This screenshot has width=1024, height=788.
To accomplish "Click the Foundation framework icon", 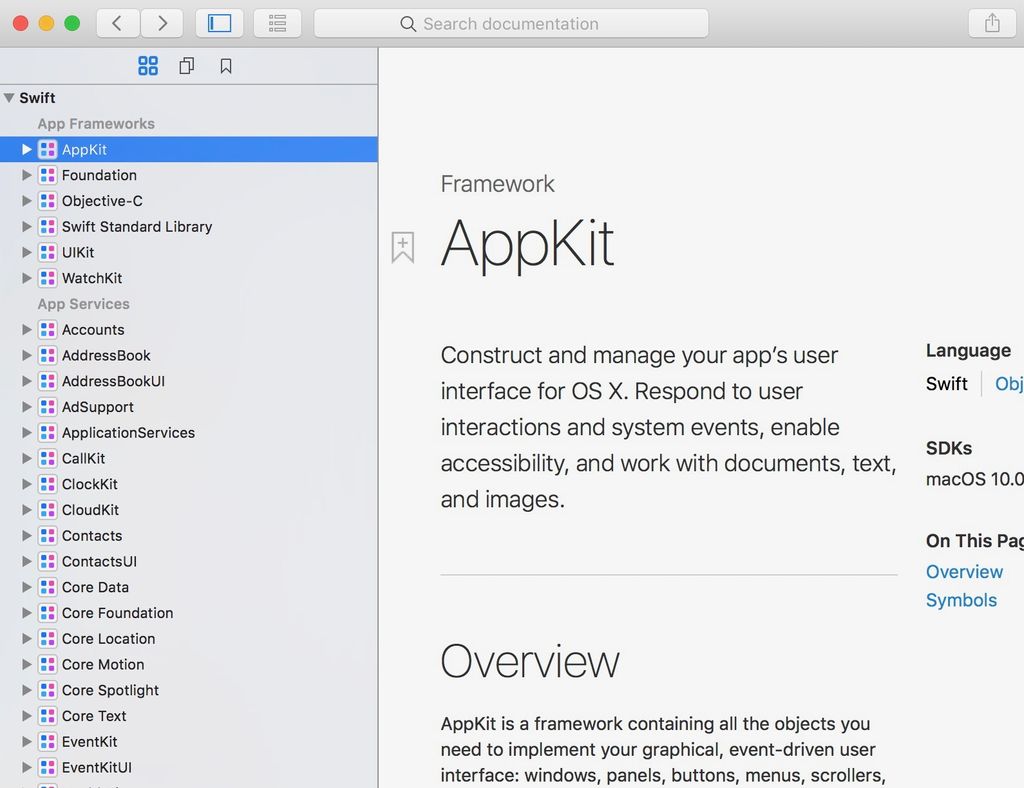I will tap(46, 175).
